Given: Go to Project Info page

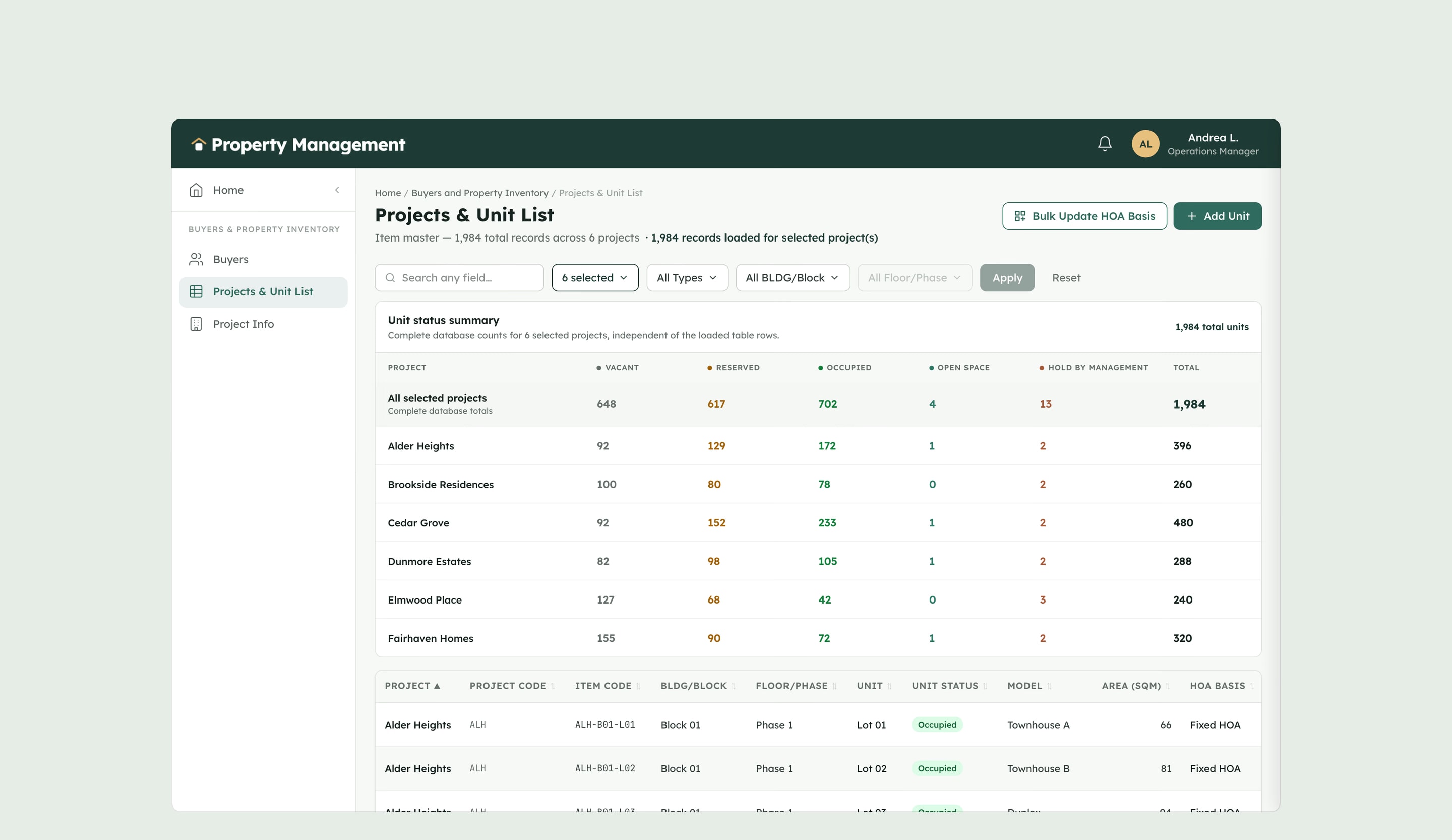Looking at the screenshot, I should pos(263,324).
